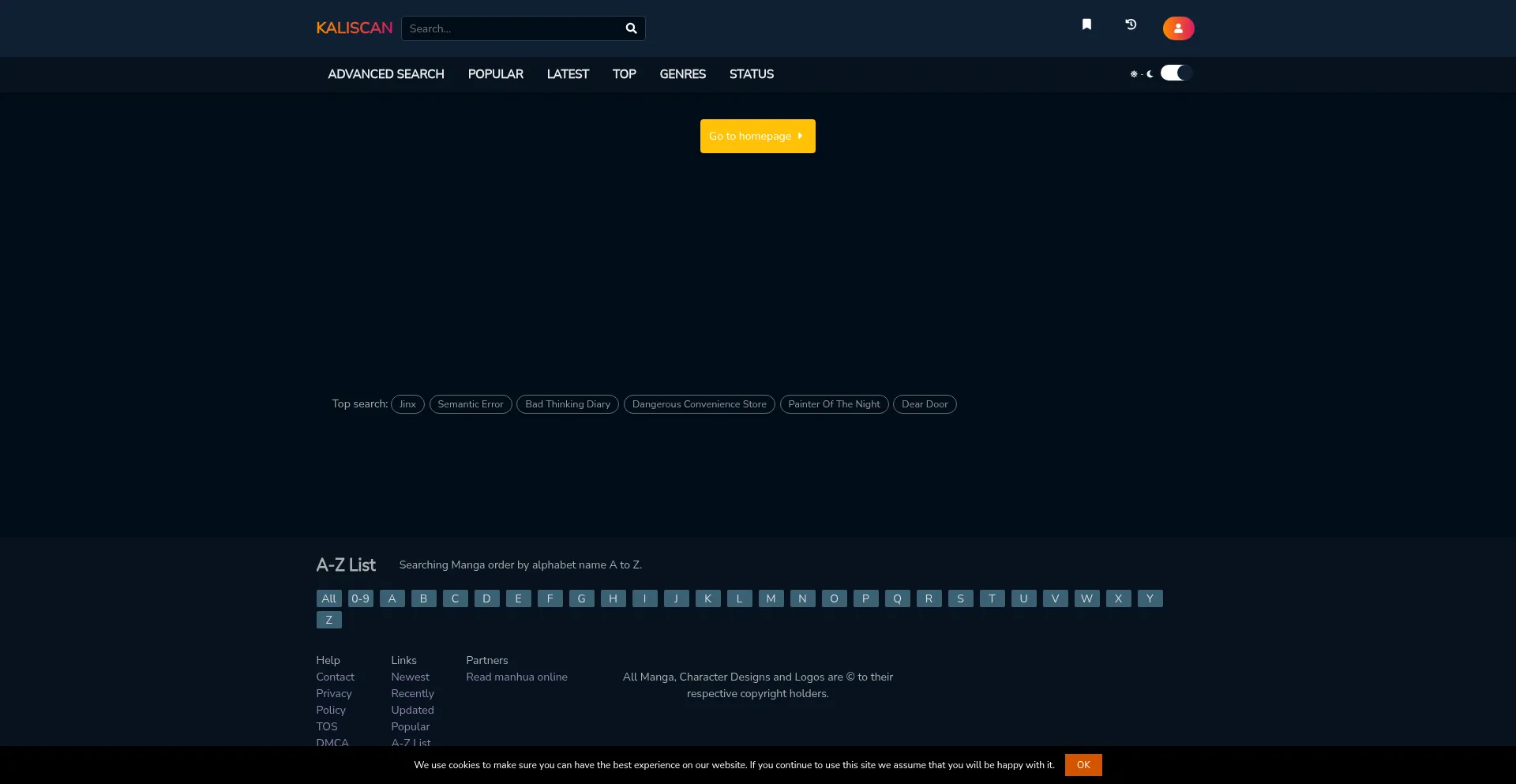
Task: Open the Top menu item
Action: point(624,74)
